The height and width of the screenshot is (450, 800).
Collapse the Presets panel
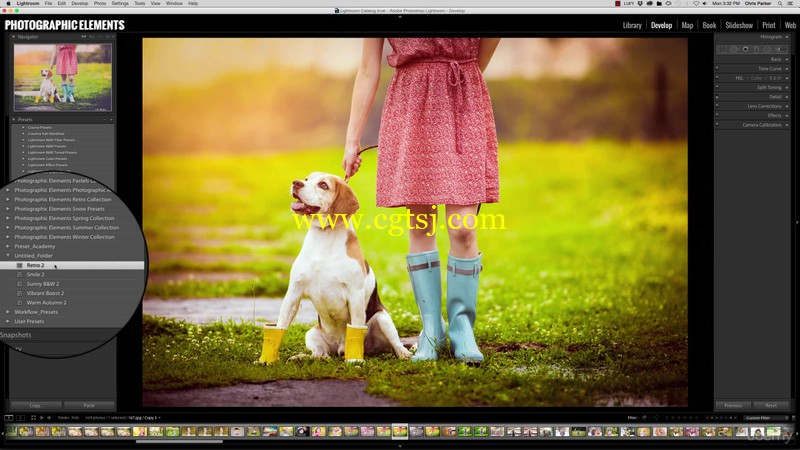(14, 119)
